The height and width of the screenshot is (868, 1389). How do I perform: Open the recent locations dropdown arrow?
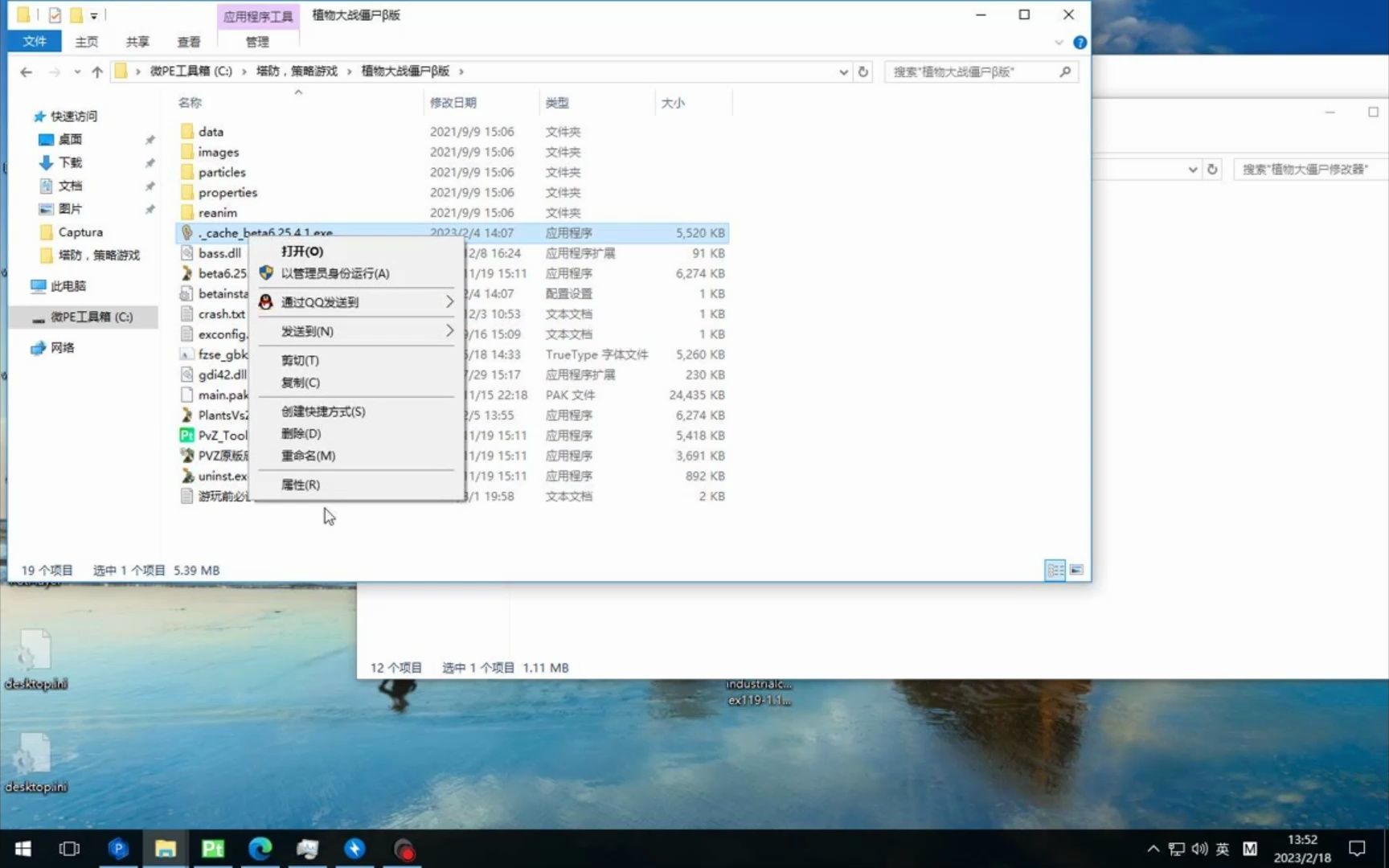(x=76, y=72)
